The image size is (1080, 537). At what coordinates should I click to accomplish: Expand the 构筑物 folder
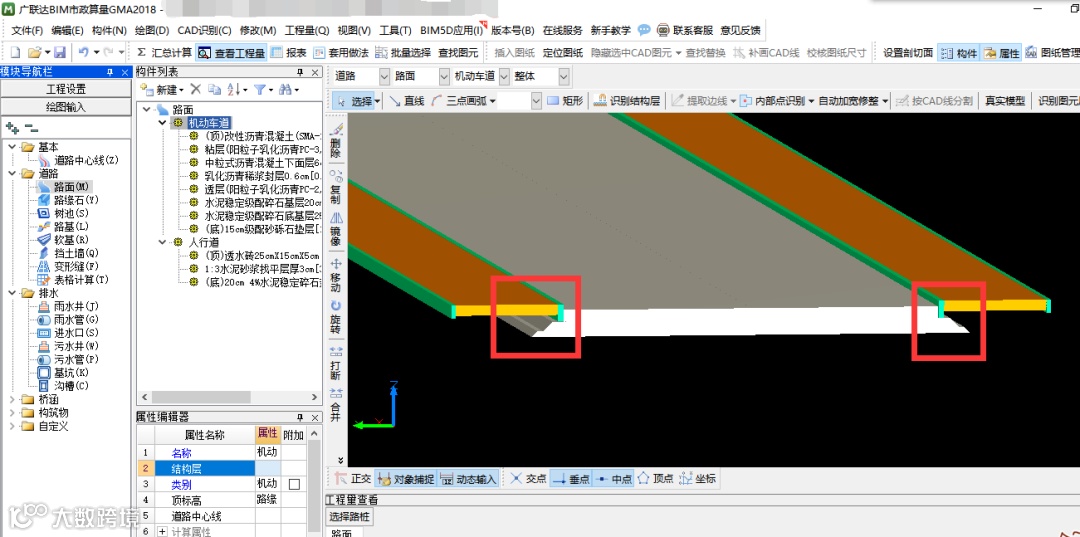pos(12,412)
